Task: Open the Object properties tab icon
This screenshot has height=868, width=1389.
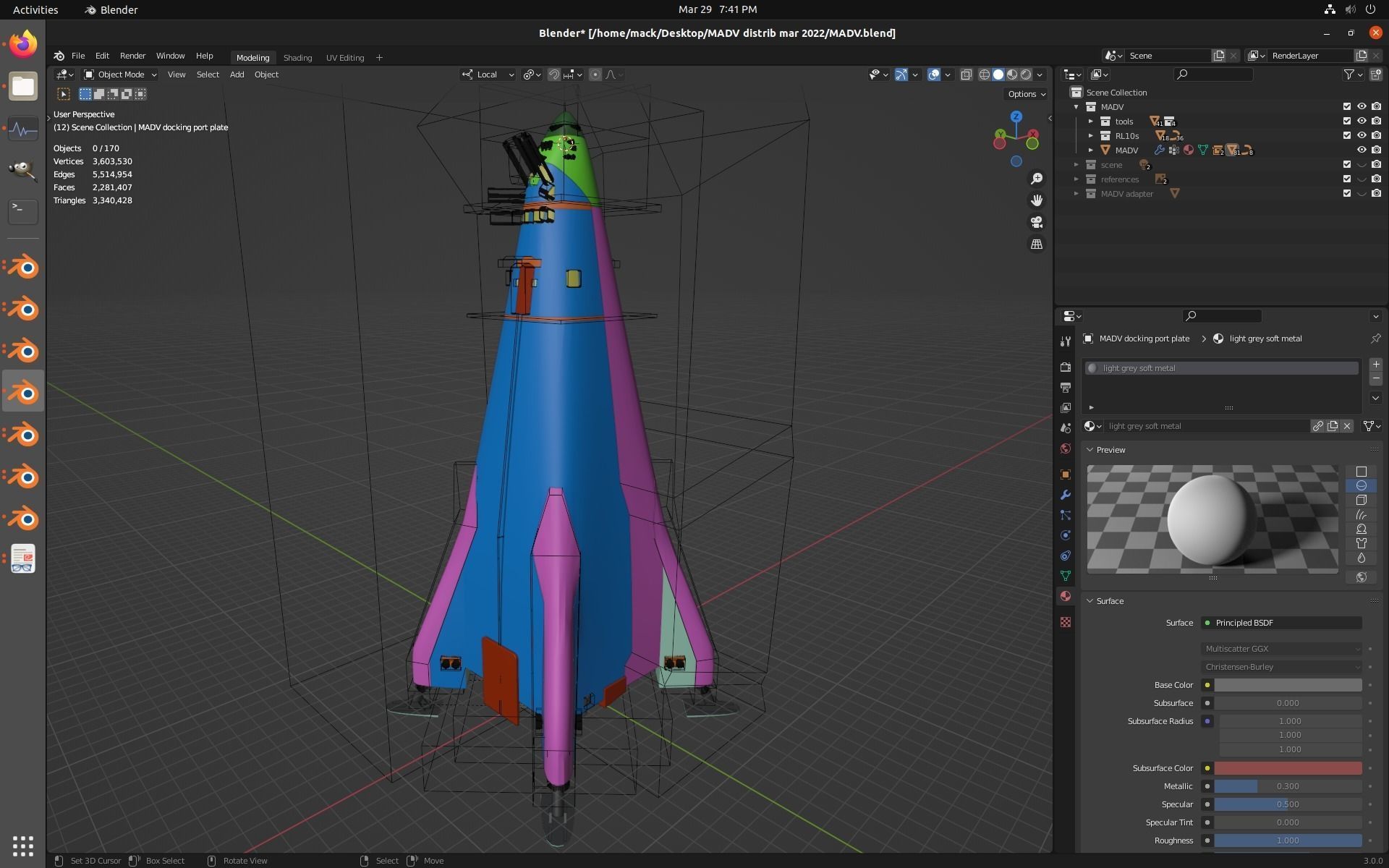Action: click(x=1065, y=475)
